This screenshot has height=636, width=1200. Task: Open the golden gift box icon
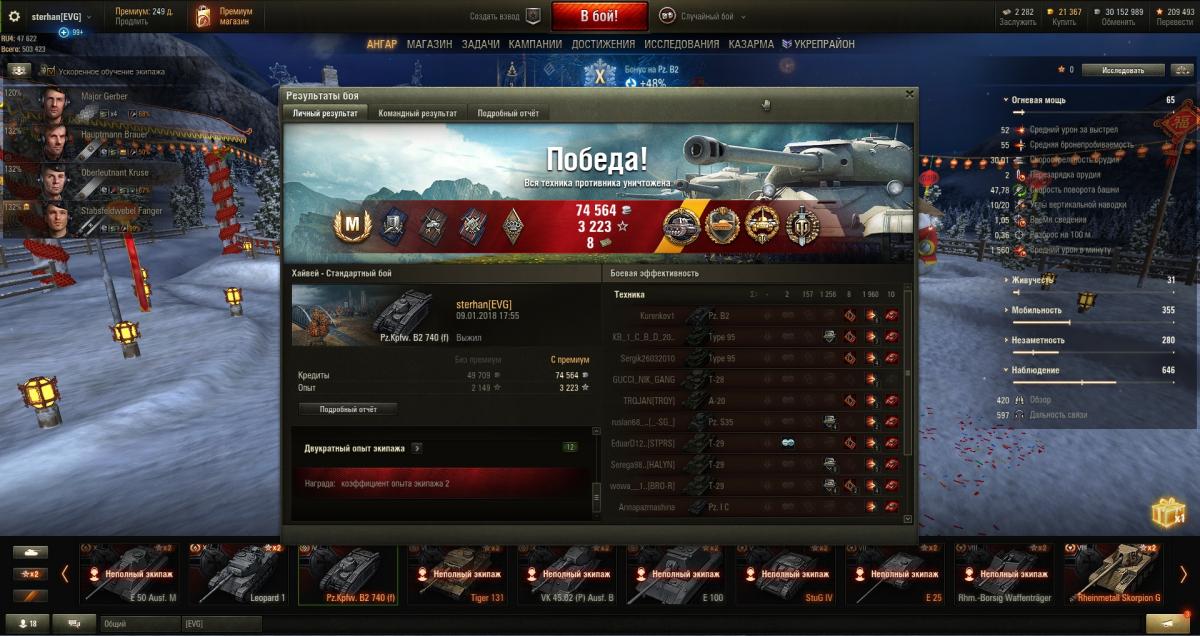[x=1167, y=513]
